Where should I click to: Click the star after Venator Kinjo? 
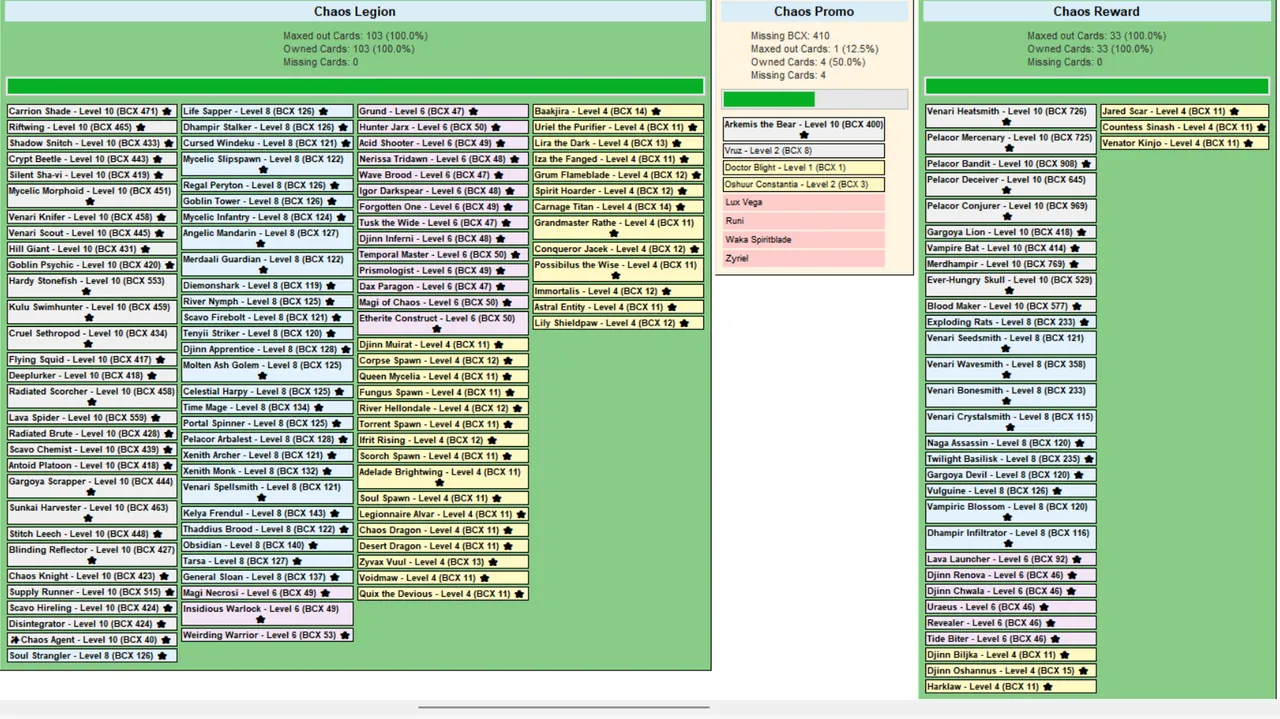click(x=1249, y=144)
